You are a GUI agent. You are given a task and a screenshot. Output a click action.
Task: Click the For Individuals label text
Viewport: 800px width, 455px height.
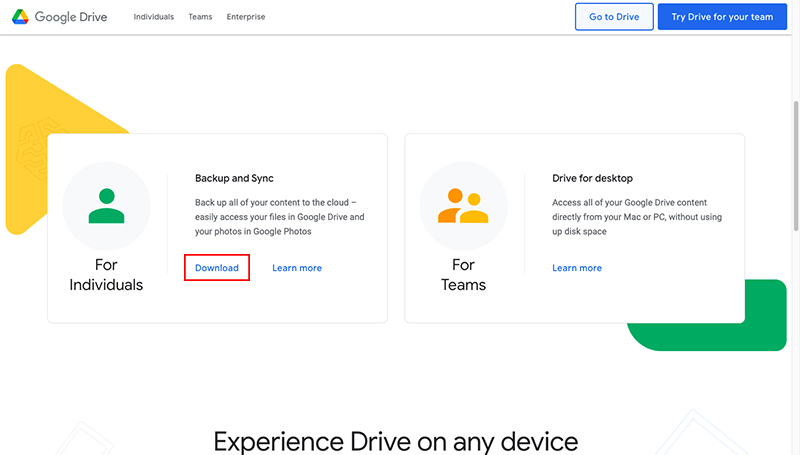click(x=106, y=275)
